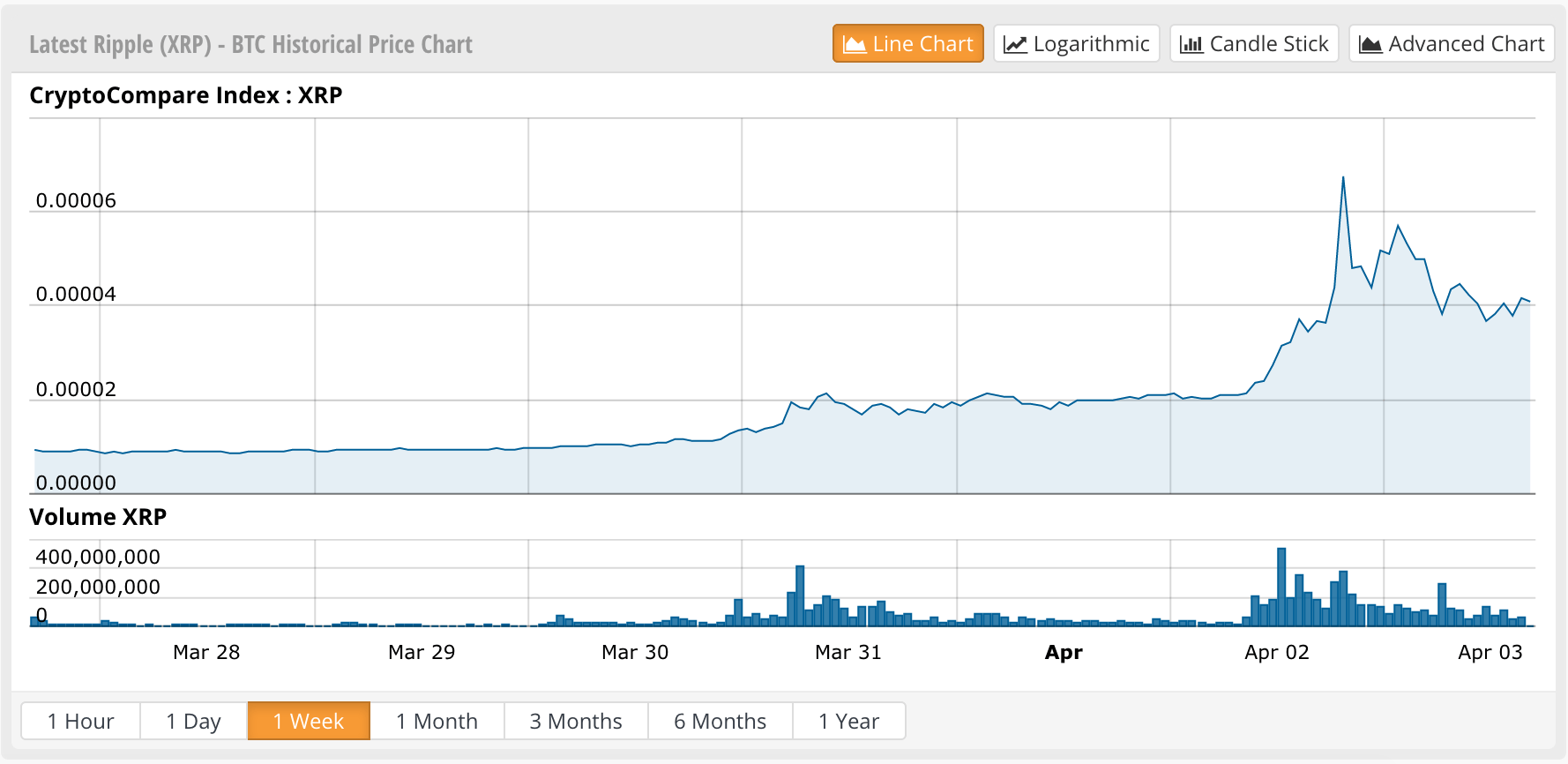The image size is (1568, 764).
Task: Click the Line Chart area icon
Action: click(854, 44)
